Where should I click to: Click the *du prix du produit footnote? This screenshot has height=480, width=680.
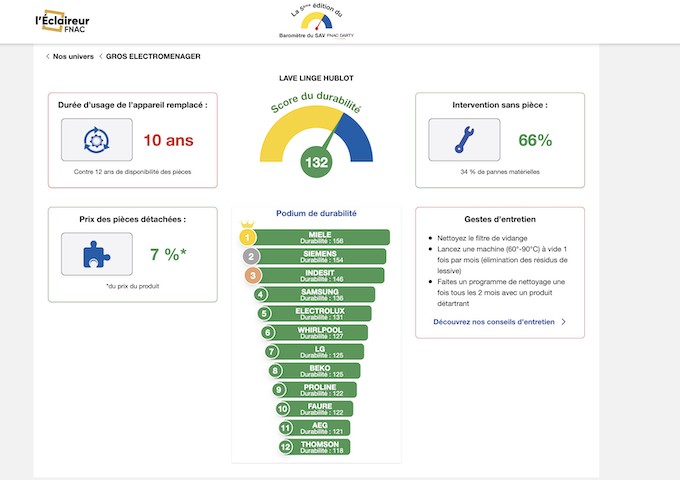pyautogui.click(x=133, y=286)
